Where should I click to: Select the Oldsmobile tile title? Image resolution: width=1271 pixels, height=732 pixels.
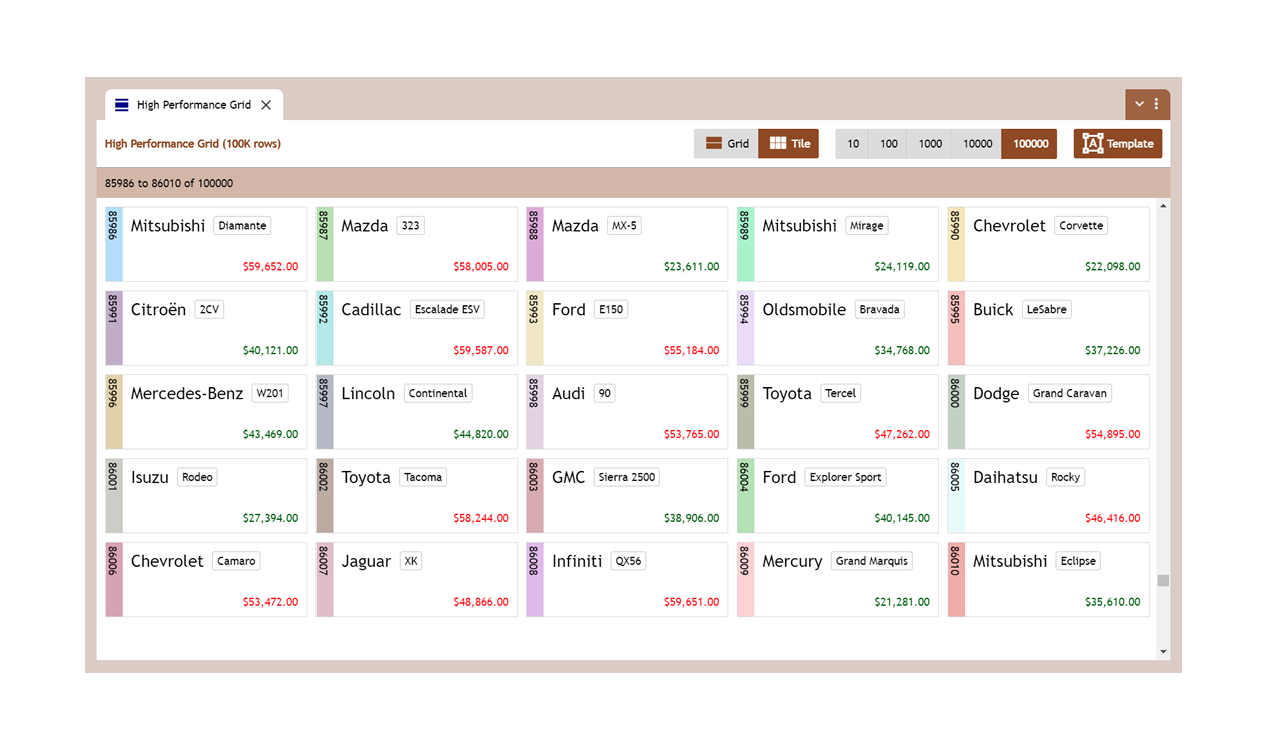[804, 310]
